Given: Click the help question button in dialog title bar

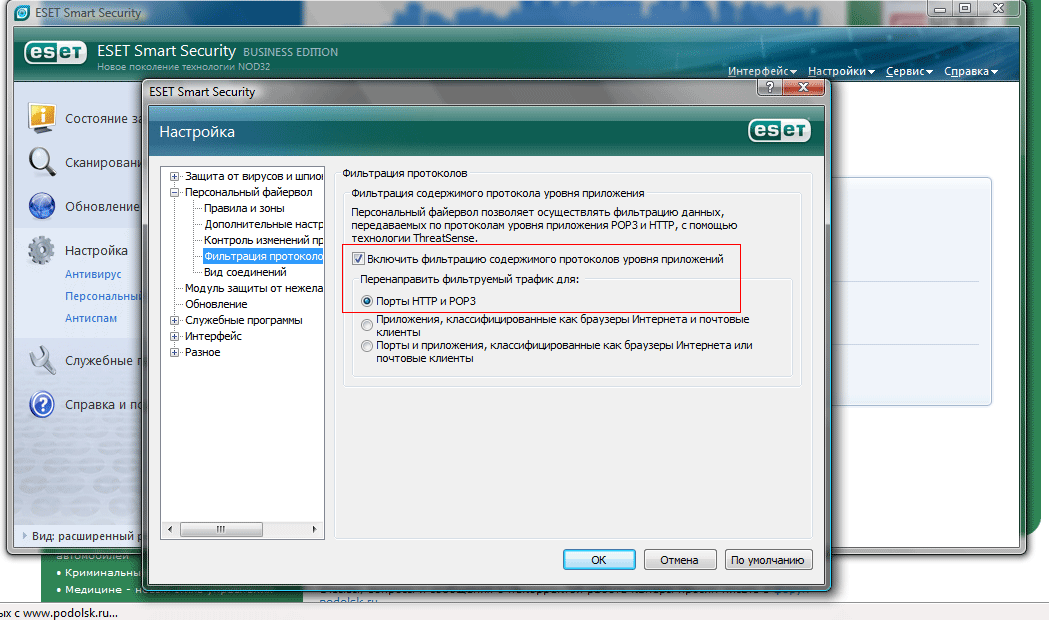Looking at the screenshot, I should (768, 90).
